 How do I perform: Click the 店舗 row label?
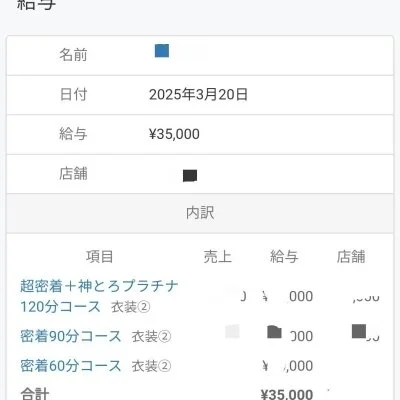pyautogui.click(x=73, y=174)
